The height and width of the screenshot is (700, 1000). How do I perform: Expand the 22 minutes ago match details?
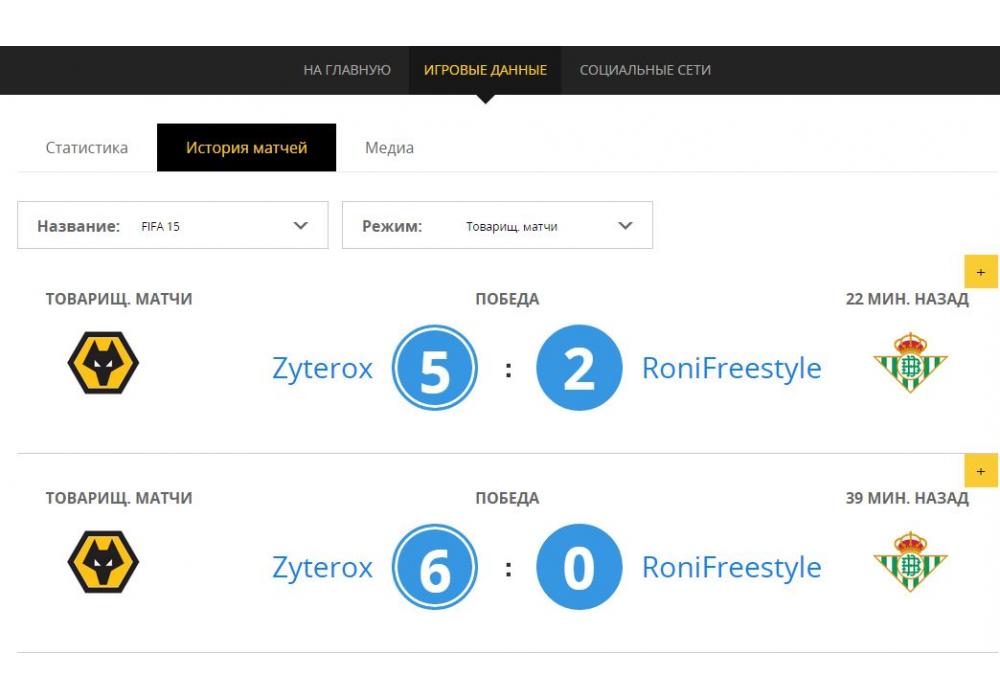[981, 272]
